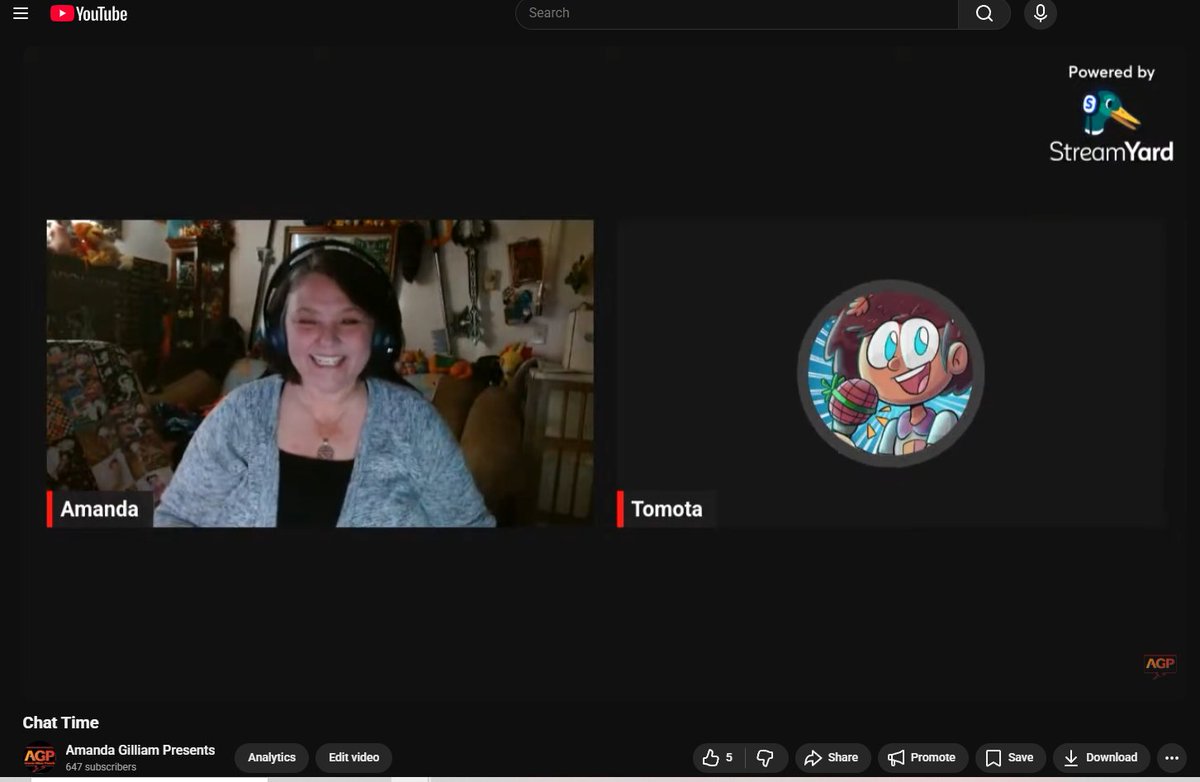The image size is (1200, 782).
Task: Click the Chat Time video title
Action: pyautogui.click(x=60, y=722)
